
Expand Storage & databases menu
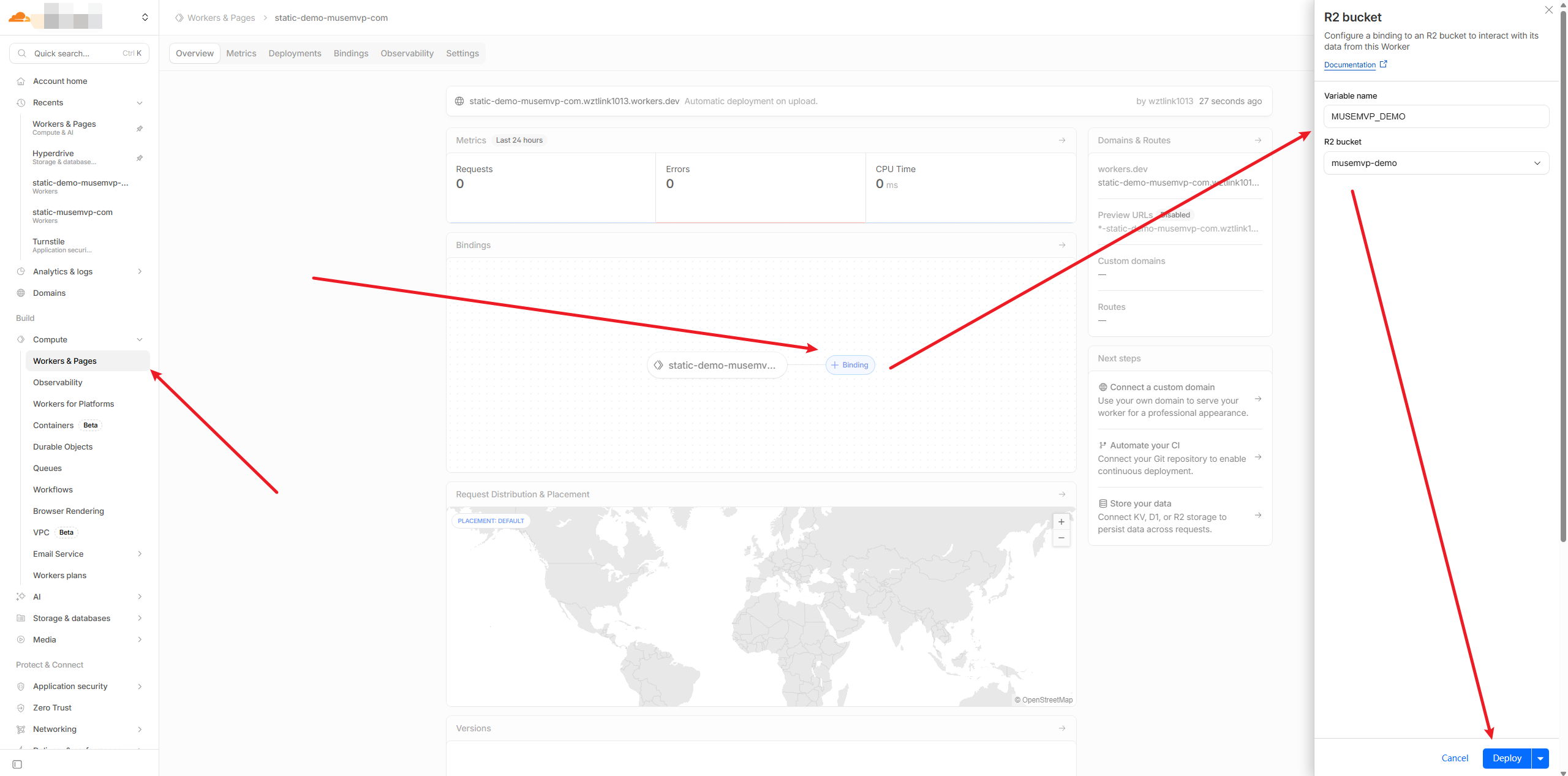tap(140, 618)
